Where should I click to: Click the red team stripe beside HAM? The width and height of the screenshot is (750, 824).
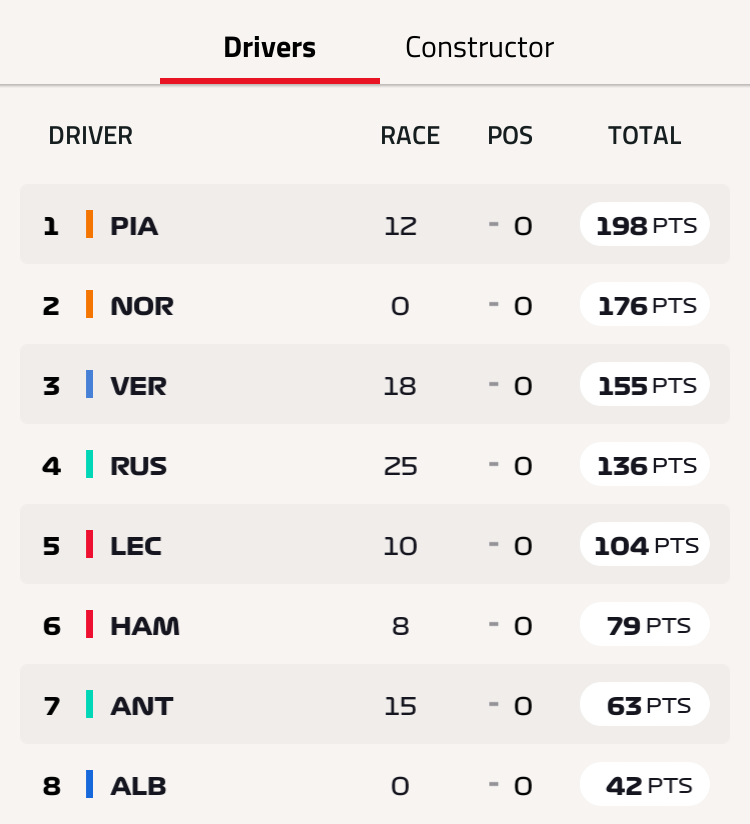pos(89,624)
